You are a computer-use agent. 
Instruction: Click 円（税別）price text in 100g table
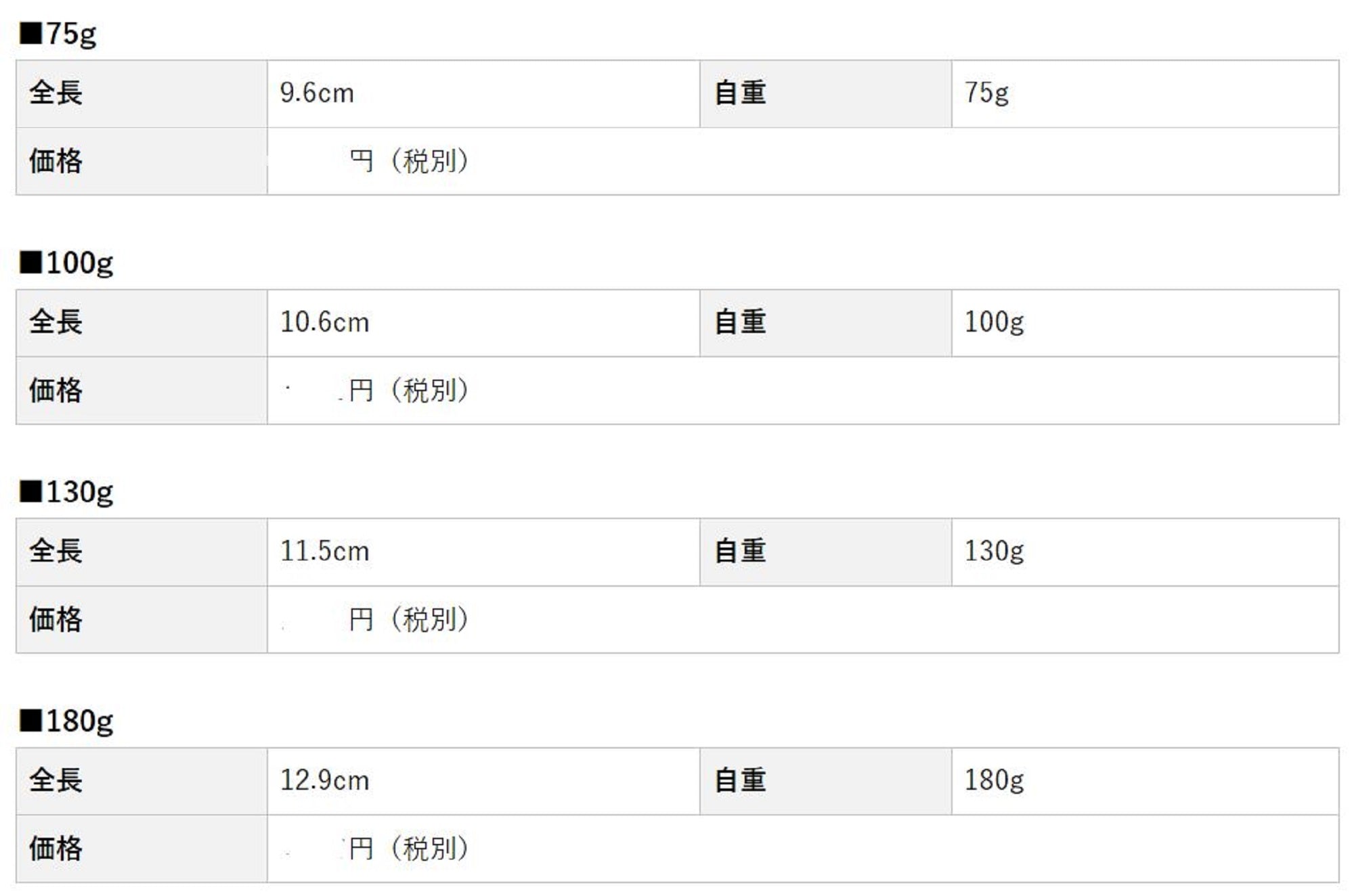(409, 390)
